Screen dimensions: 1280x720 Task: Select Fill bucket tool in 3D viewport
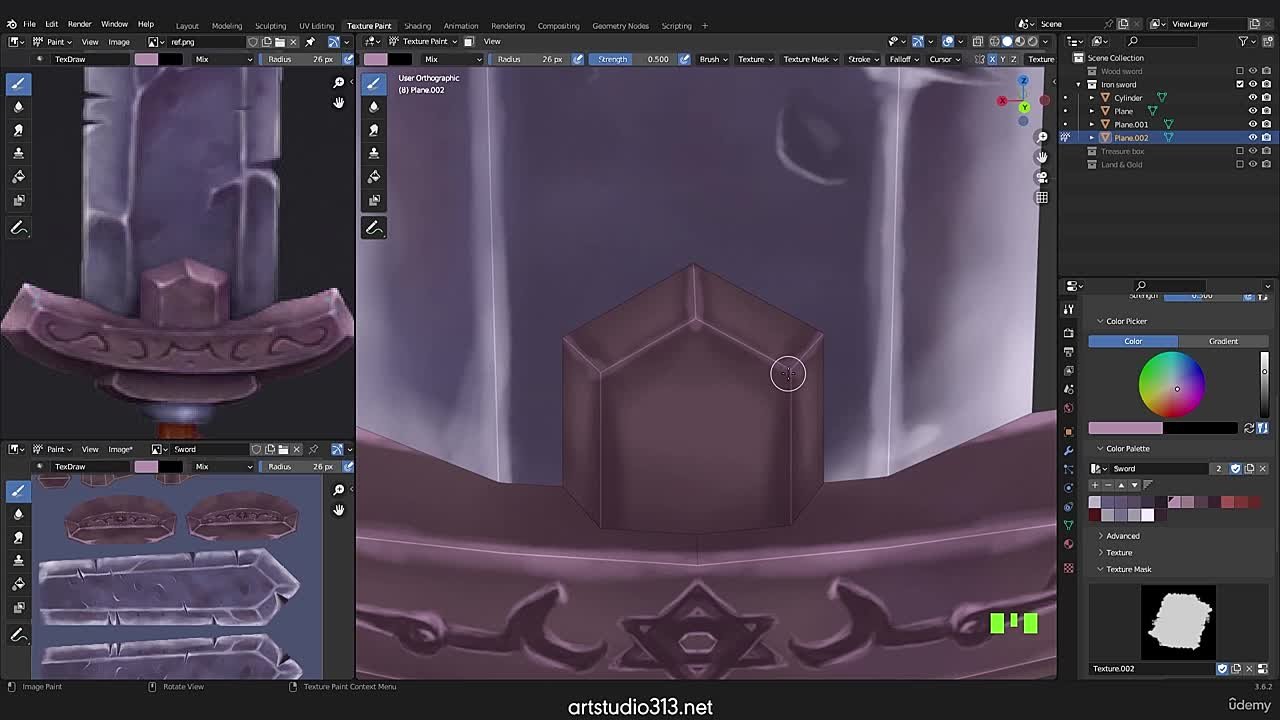(x=374, y=176)
